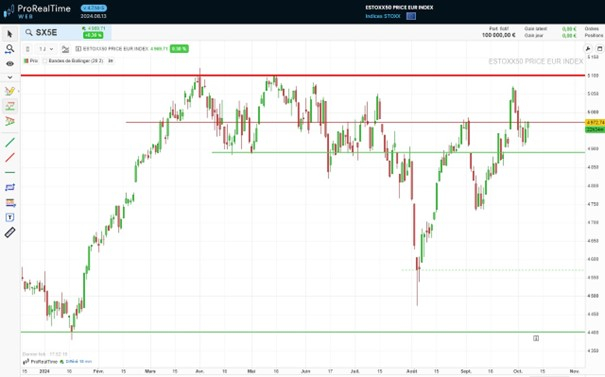Open the chart style icon beside timeframe

tap(65, 49)
